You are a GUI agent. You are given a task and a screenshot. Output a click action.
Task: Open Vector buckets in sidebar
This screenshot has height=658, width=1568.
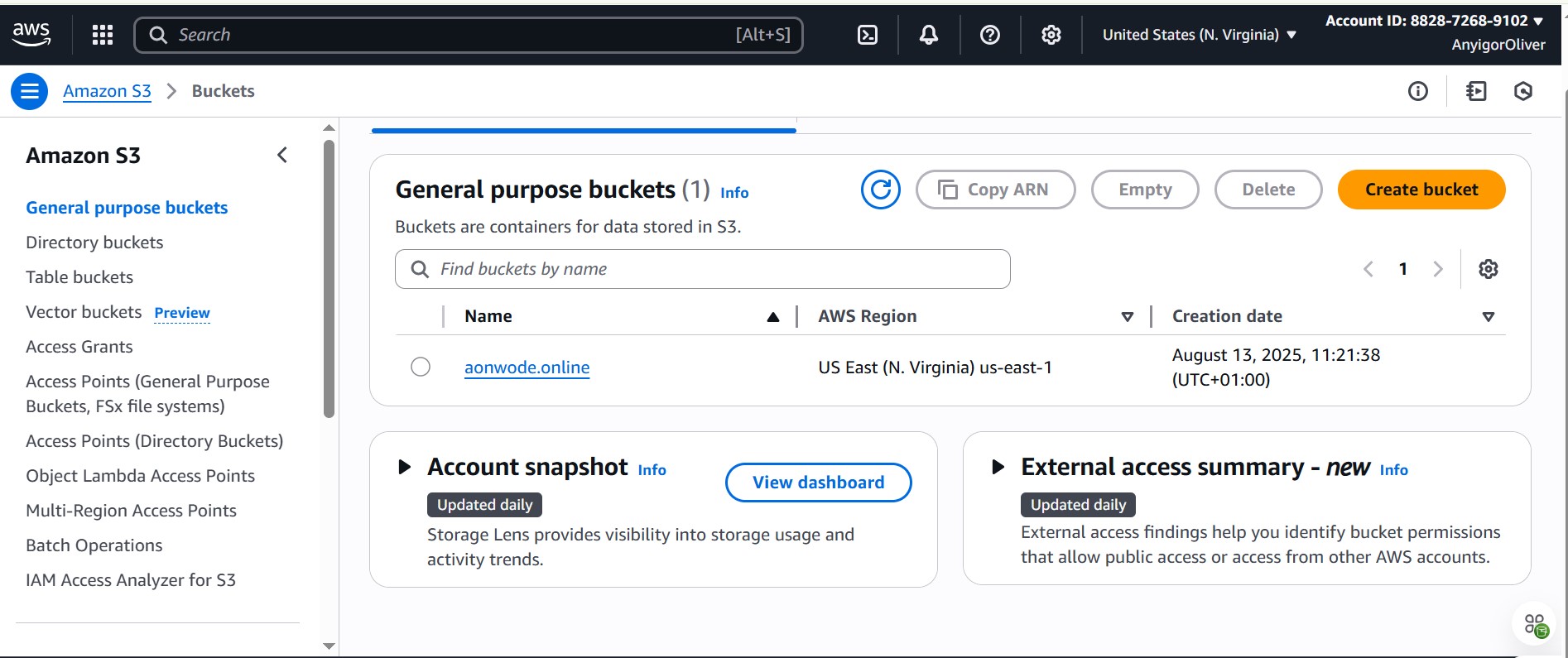(84, 312)
